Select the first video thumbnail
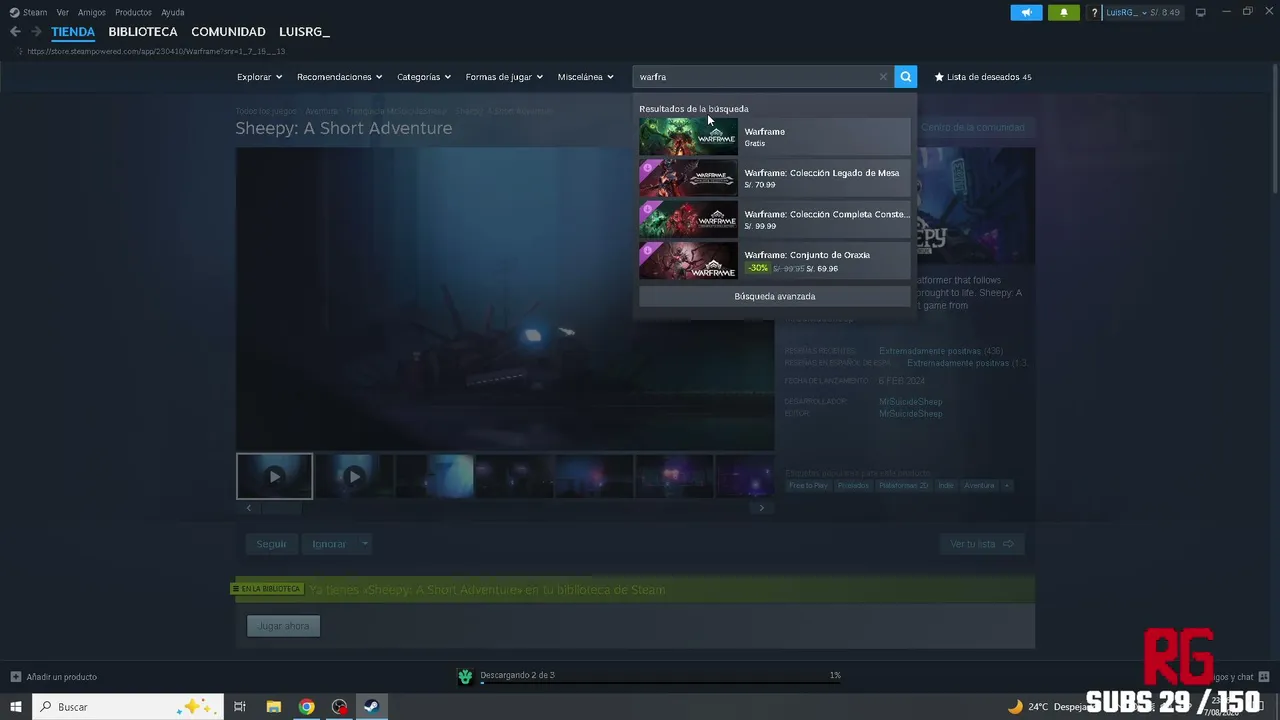Viewport: 1280px width, 720px height. [274, 476]
